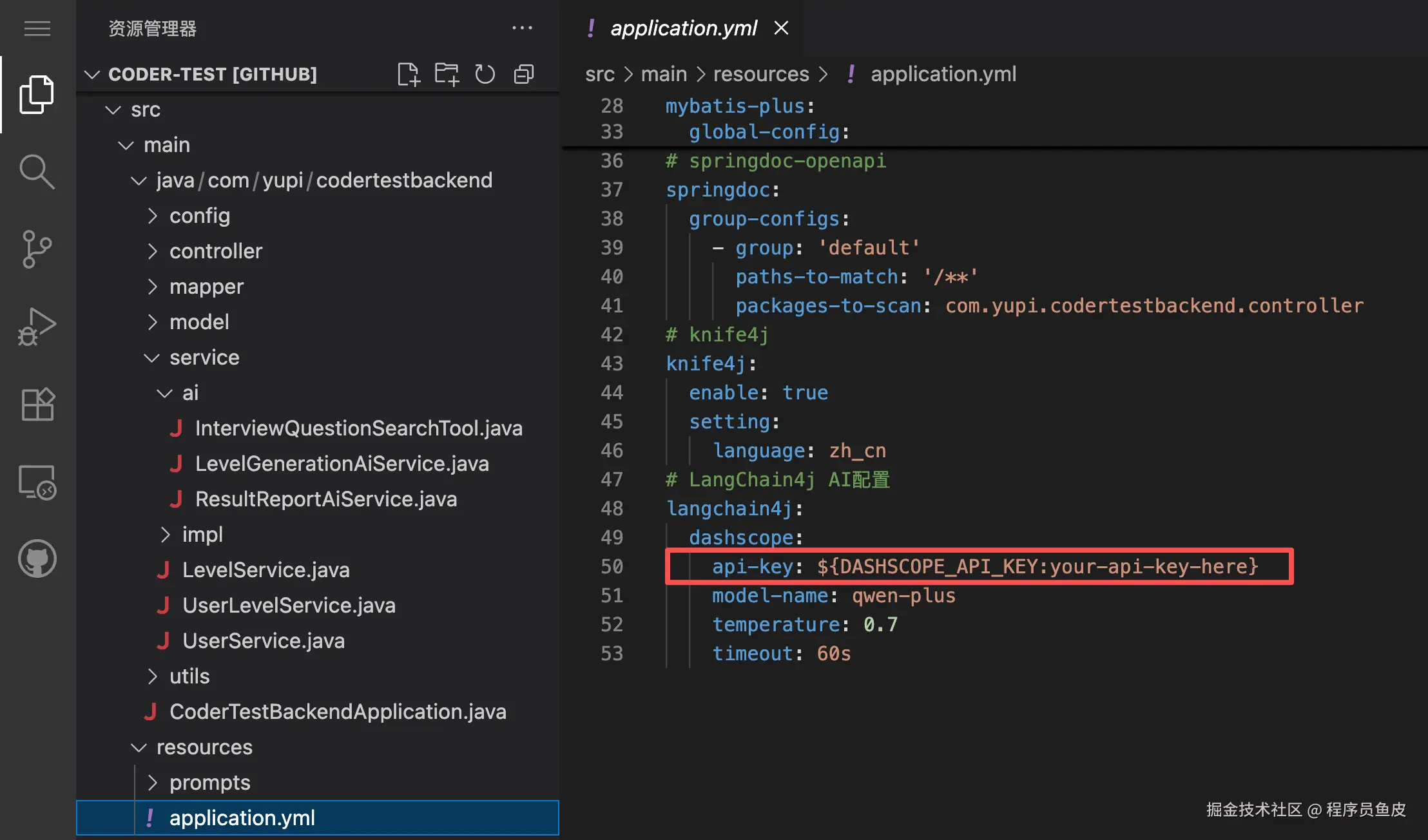Click the New Folder icon in explorer
This screenshot has width=1428, height=840.
point(447,74)
